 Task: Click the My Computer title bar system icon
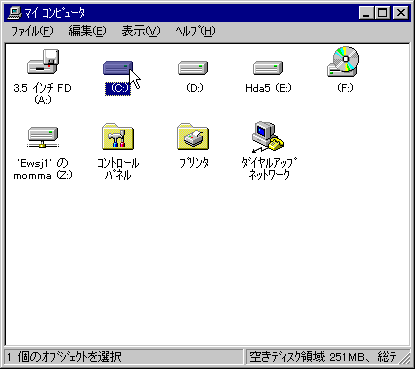(x=15, y=13)
